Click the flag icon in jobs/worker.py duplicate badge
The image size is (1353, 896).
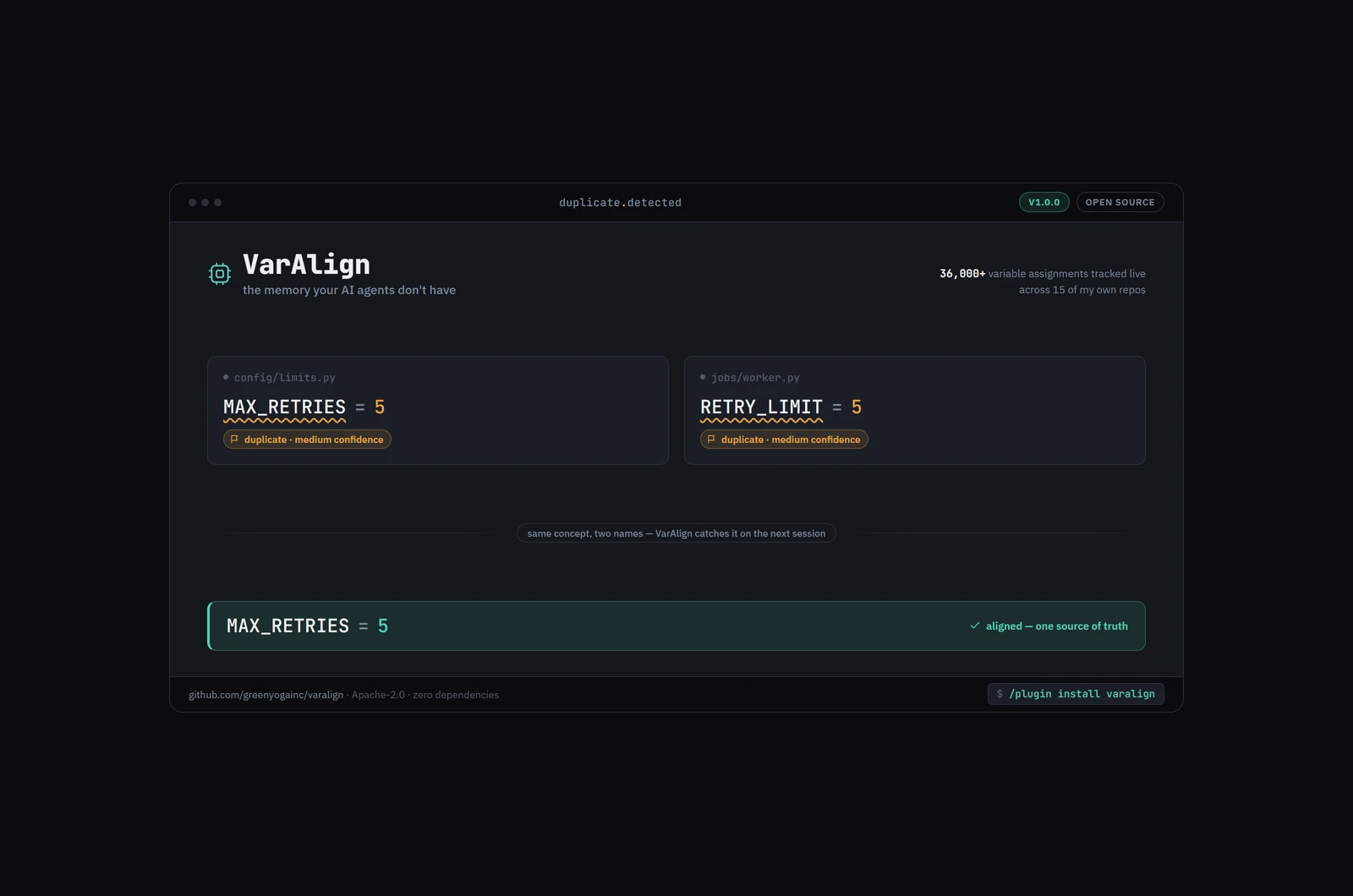coord(711,440)
